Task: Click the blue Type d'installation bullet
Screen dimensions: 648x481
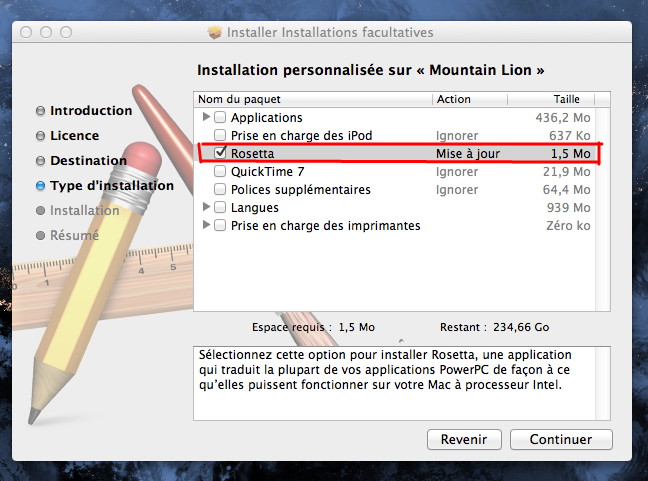Action: 40,186
